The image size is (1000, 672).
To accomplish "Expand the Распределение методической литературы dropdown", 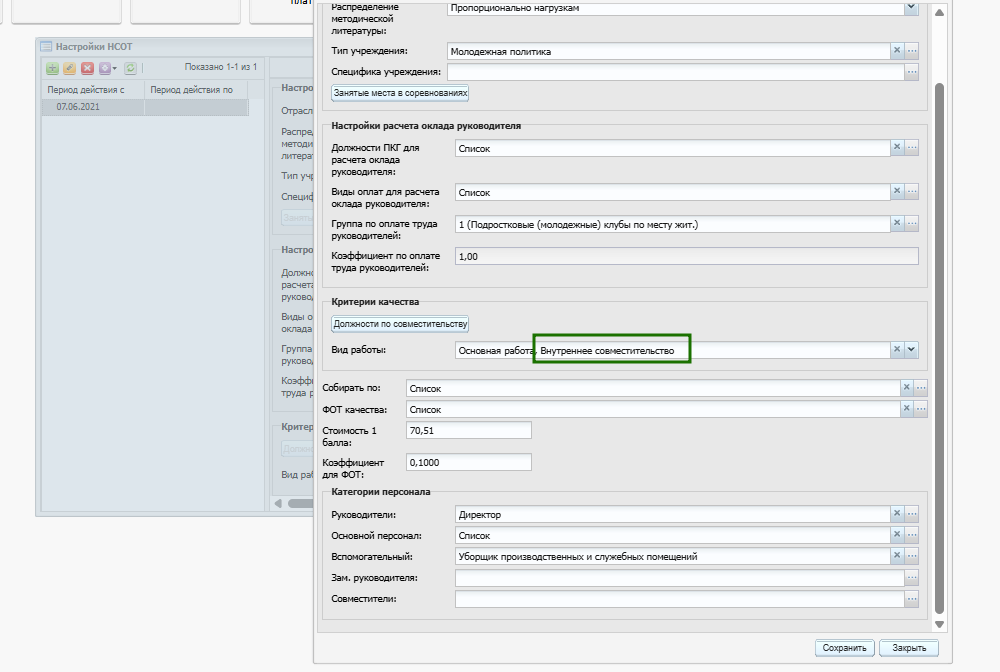I will pos(911,8).
